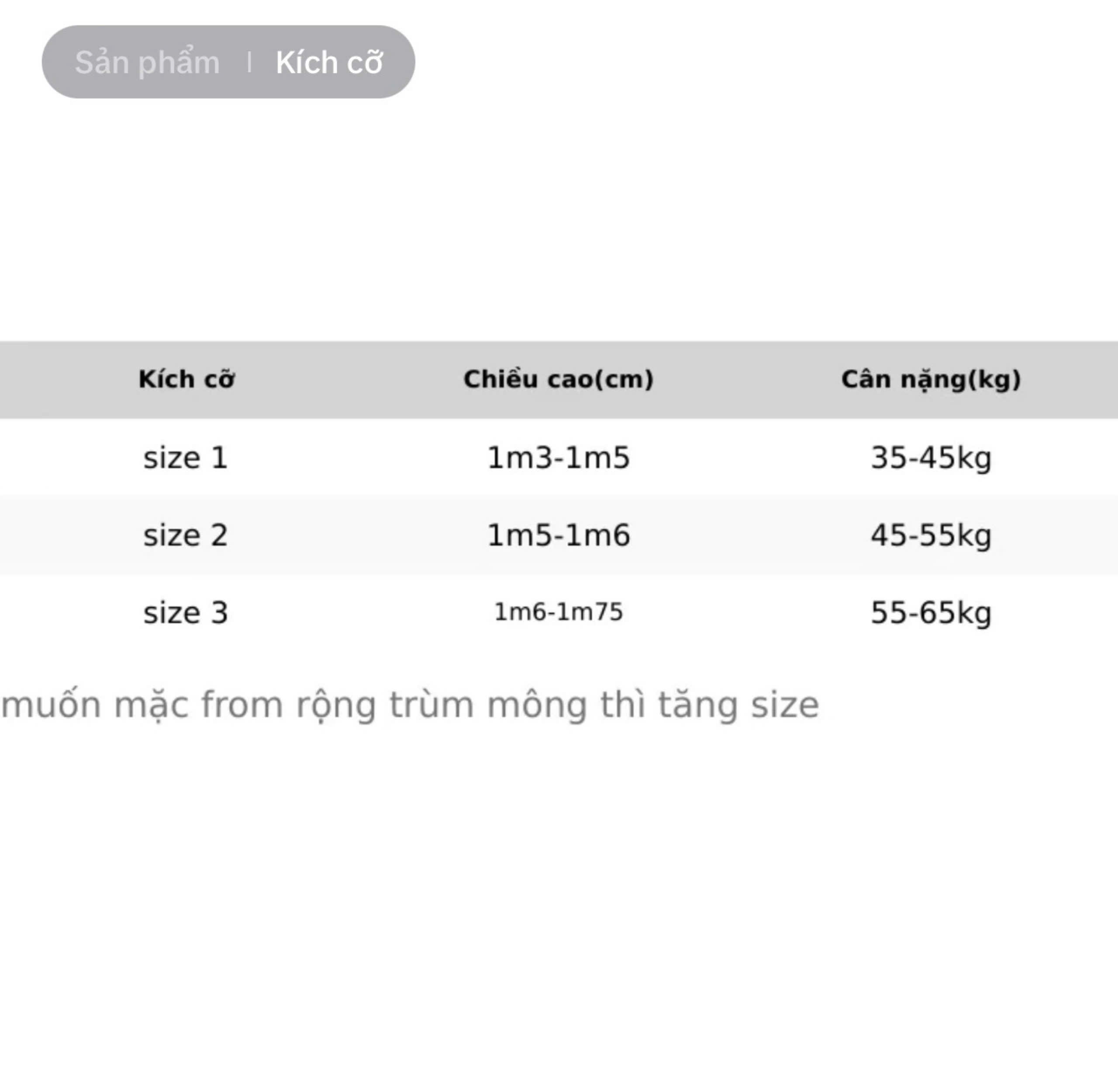
Task: Click 'size' at the end of the note
Action: [x=785, y=705]
